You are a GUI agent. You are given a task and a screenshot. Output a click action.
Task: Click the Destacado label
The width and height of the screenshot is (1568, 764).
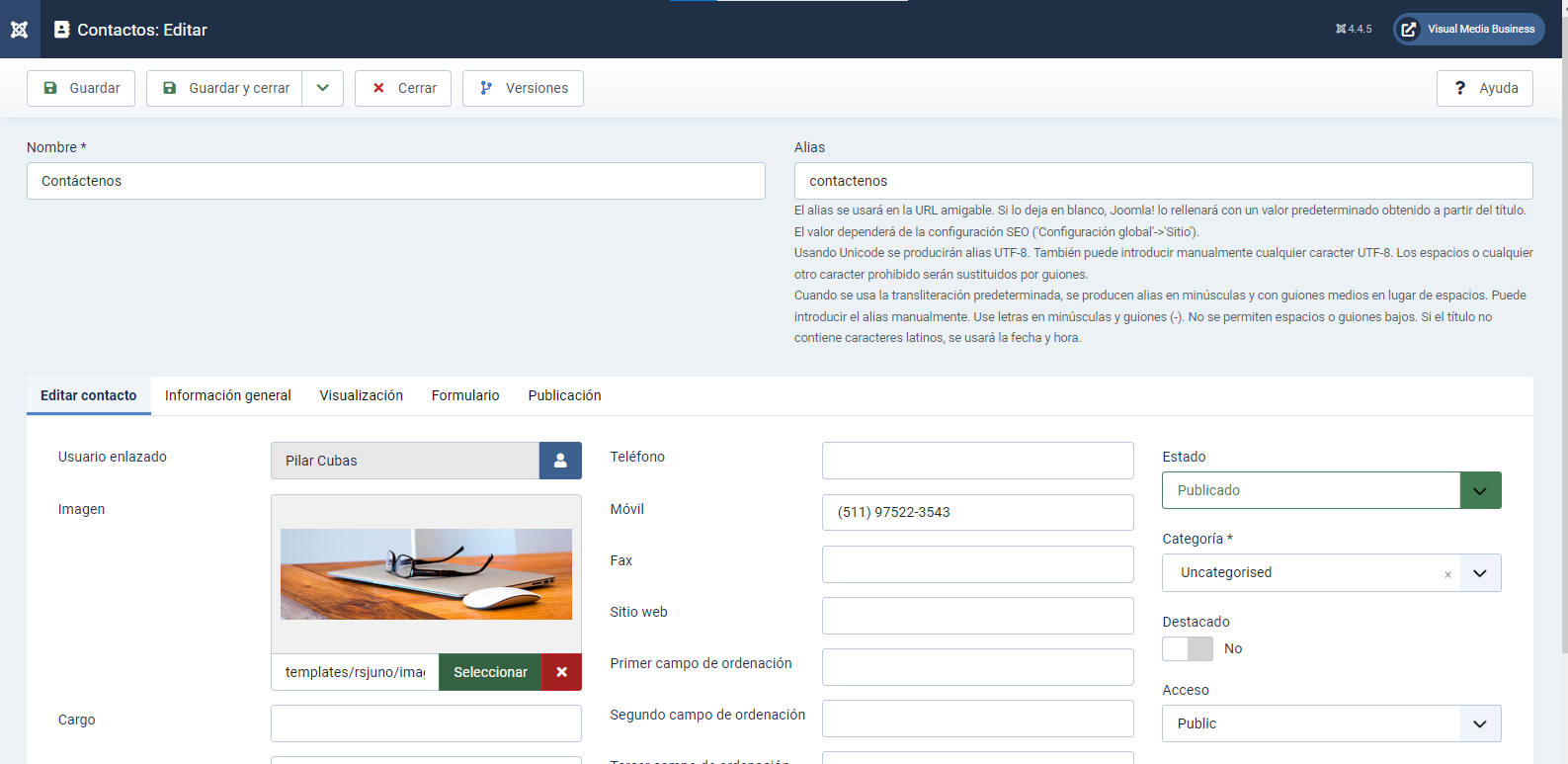pyautogui.click(x=1196, y=622)
